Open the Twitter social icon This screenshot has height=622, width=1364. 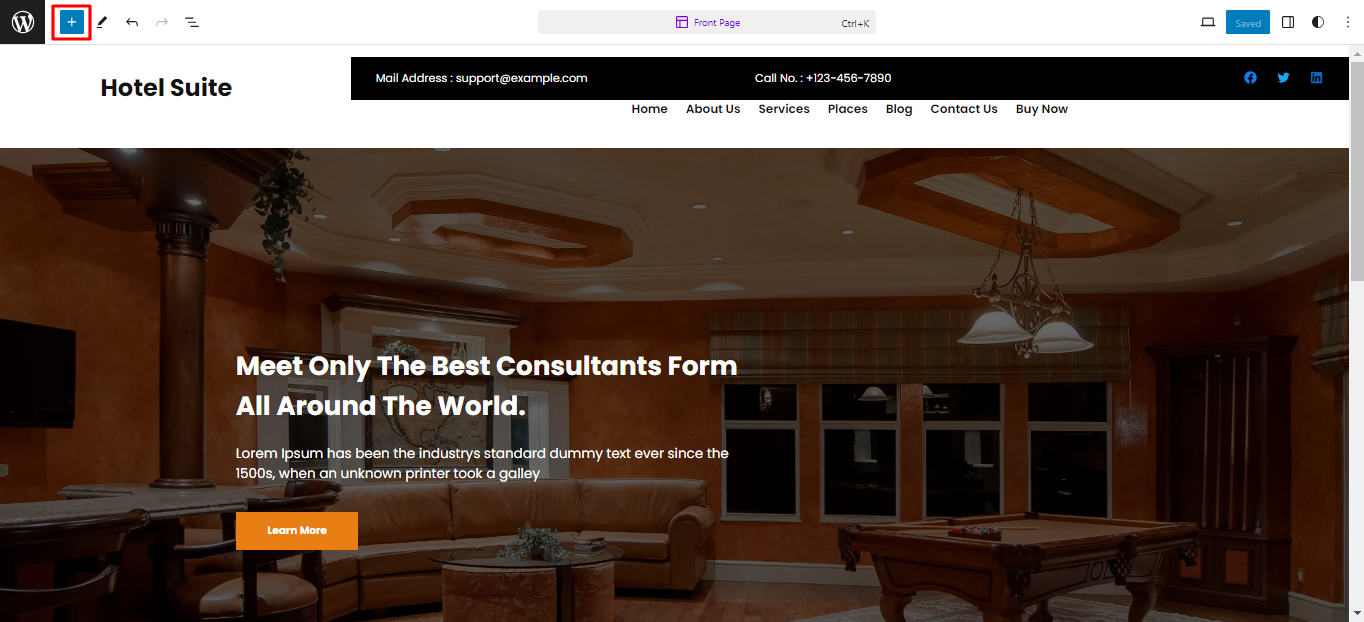[x=1283, y=78]
